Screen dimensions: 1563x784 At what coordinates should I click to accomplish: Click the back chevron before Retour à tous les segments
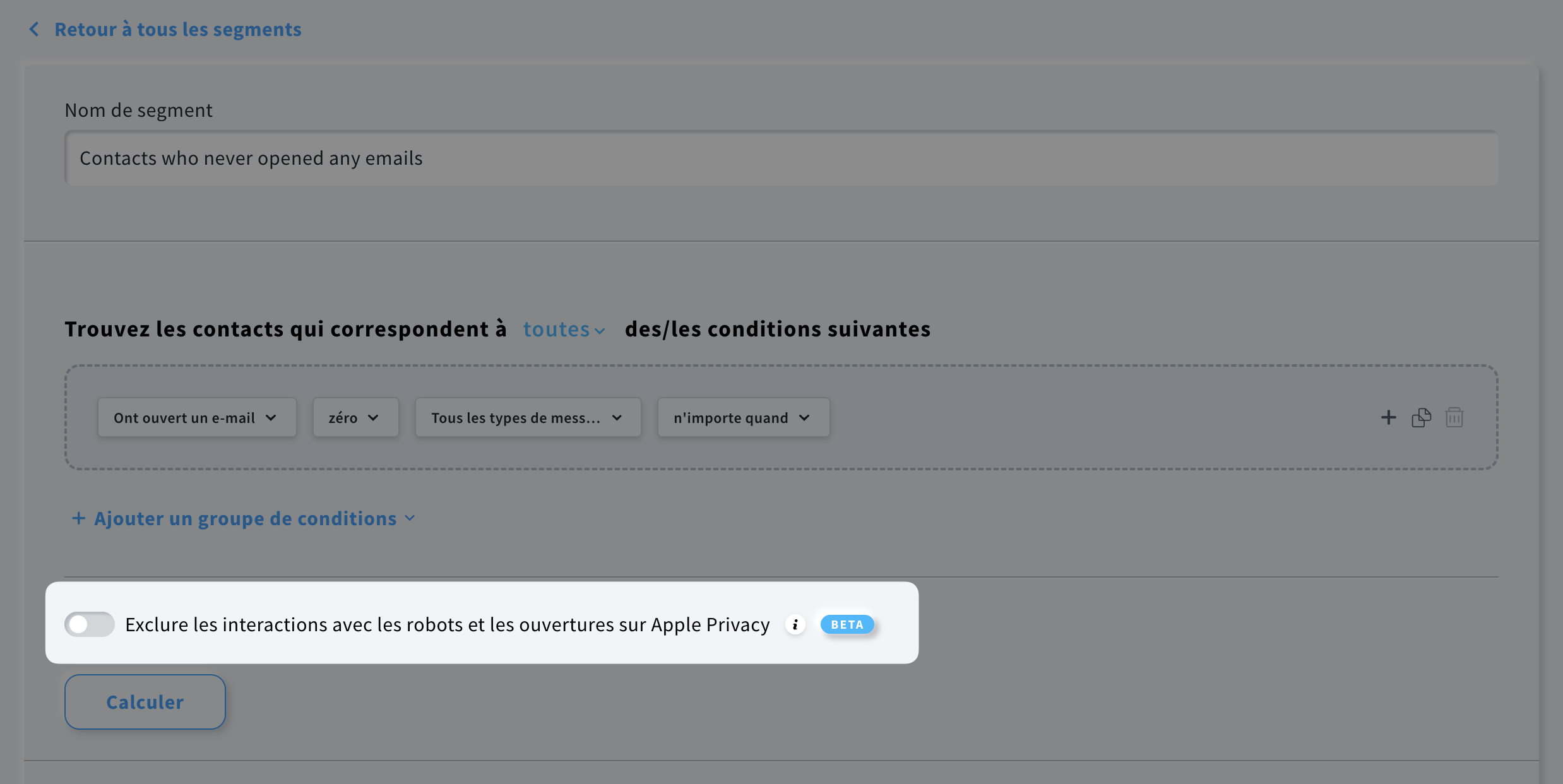coord(35,29)
